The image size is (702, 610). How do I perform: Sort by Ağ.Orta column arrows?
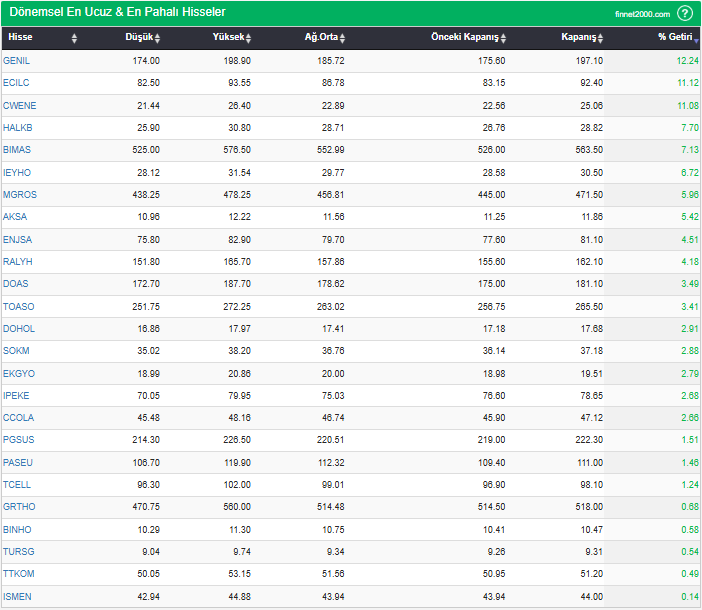[x=342, y=38]
